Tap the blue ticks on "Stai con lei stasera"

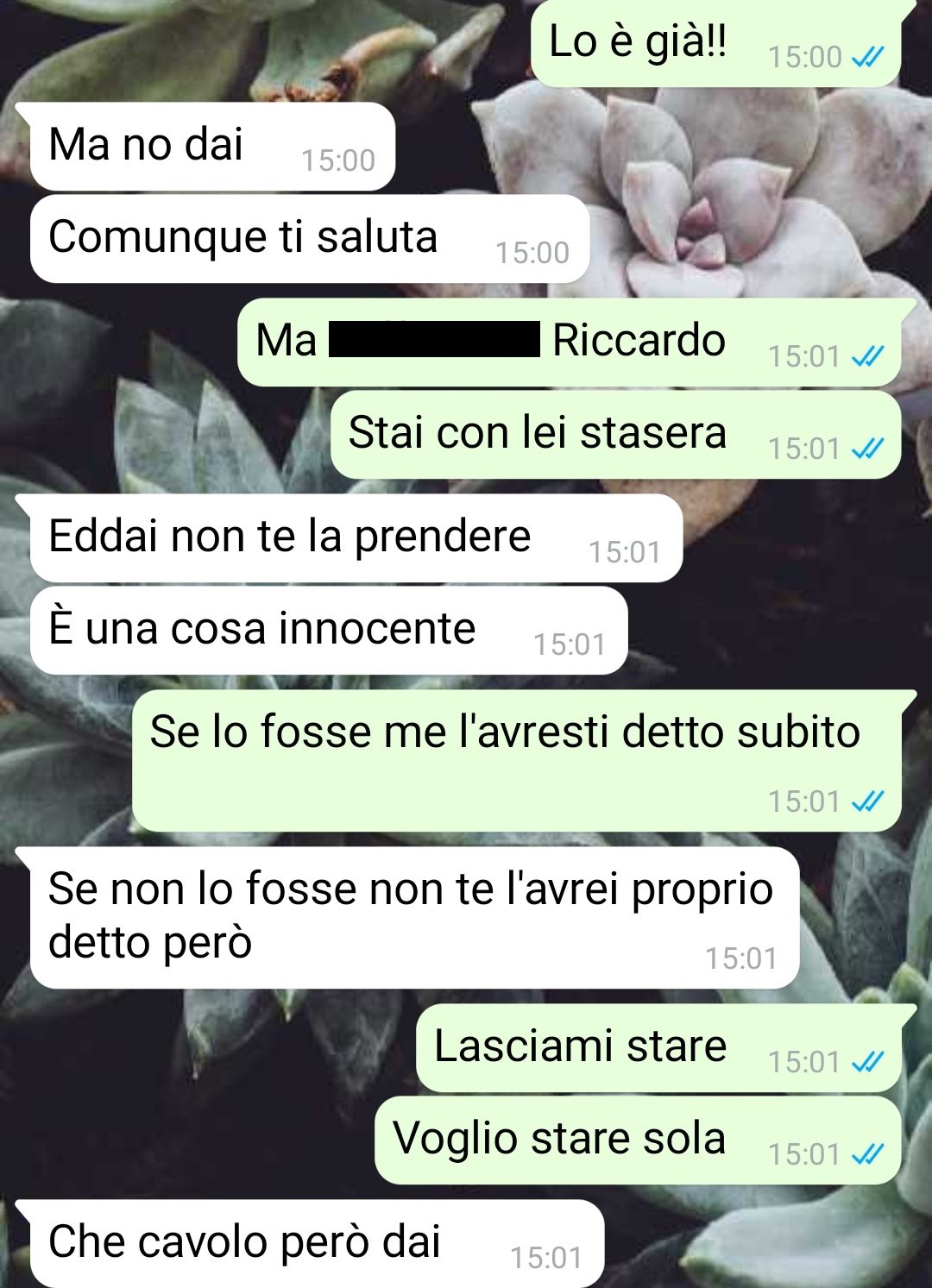coord(867,449)
